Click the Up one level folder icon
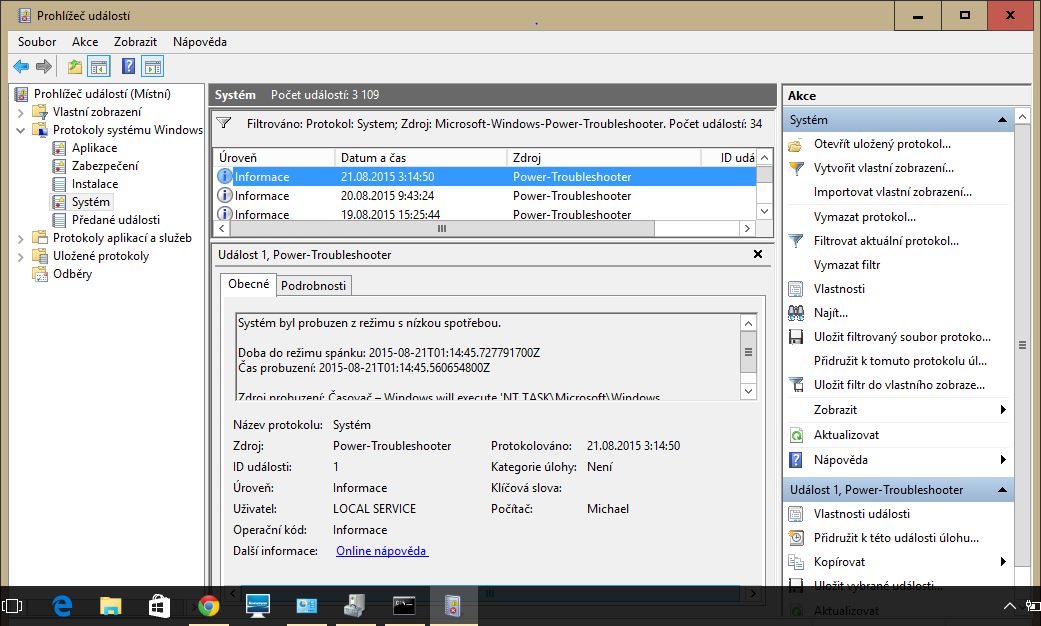Viewport: 1041px width, 626px height. 75,67
